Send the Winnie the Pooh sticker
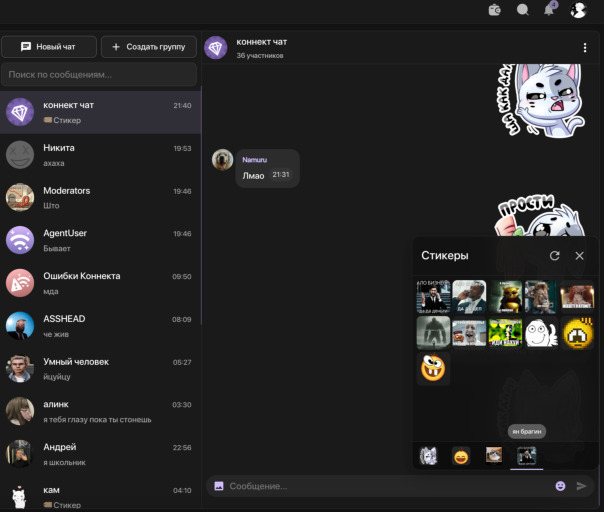Image resolution: width=604 pixels, height=512 pixels. tap(505, 297)
